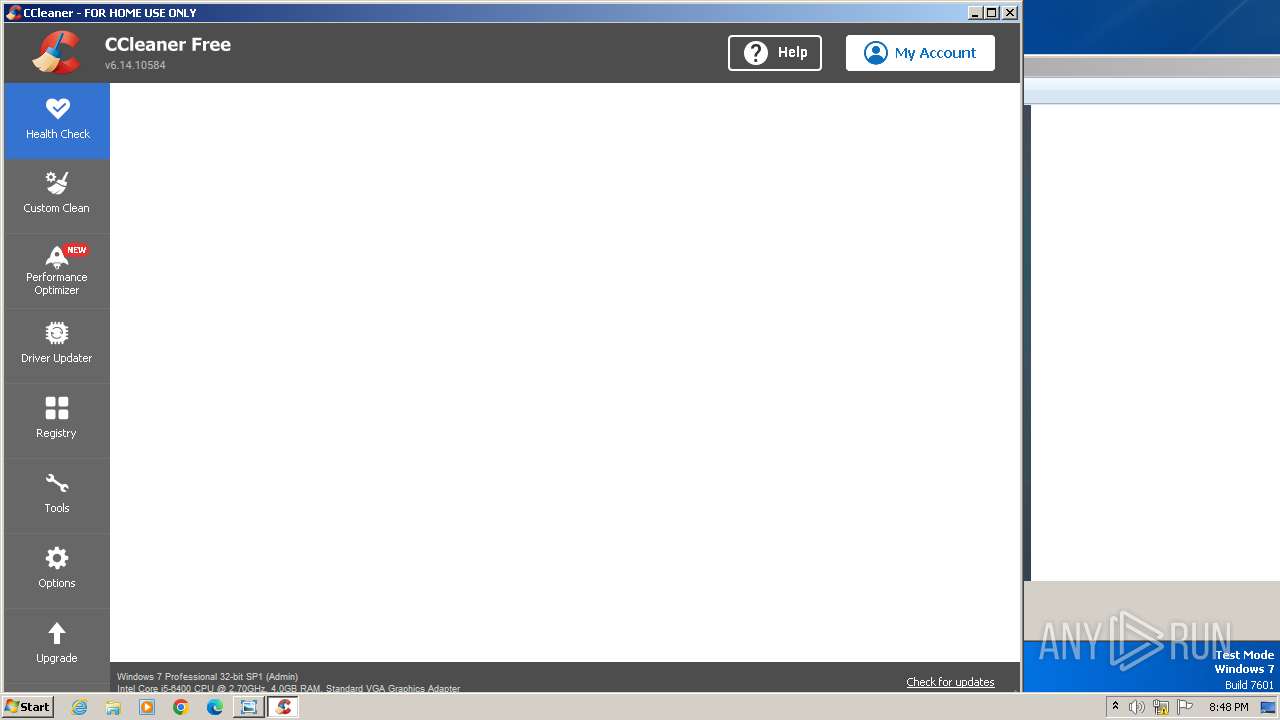Click the 'Windows 7 Professional 32-bit SP1 (Admin)' text
Screen dimensions: 1280x720
(207, 677)
